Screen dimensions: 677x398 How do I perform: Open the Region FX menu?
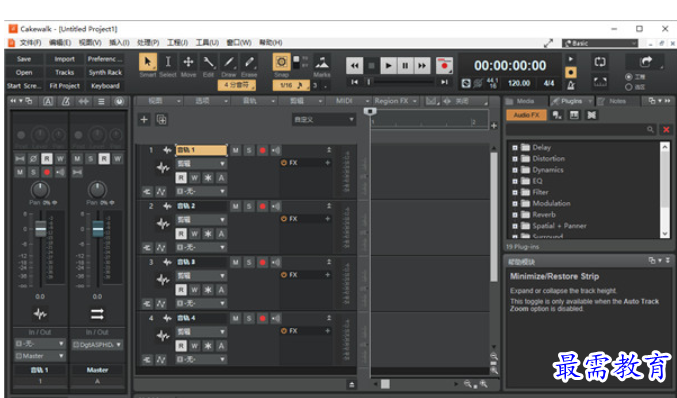[395, 101]
